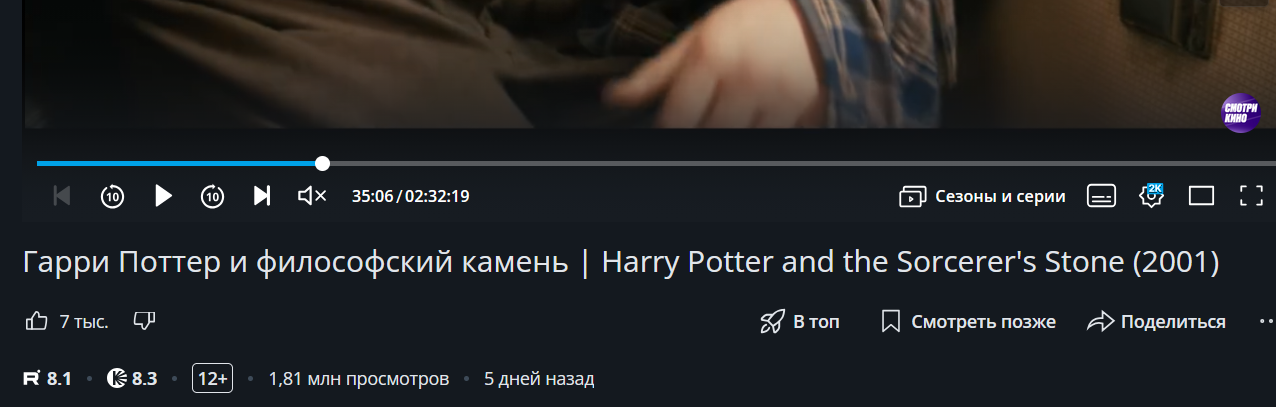Switch to theater mode view
The height and width of the screenshot is (407, 1276).
1201,196
